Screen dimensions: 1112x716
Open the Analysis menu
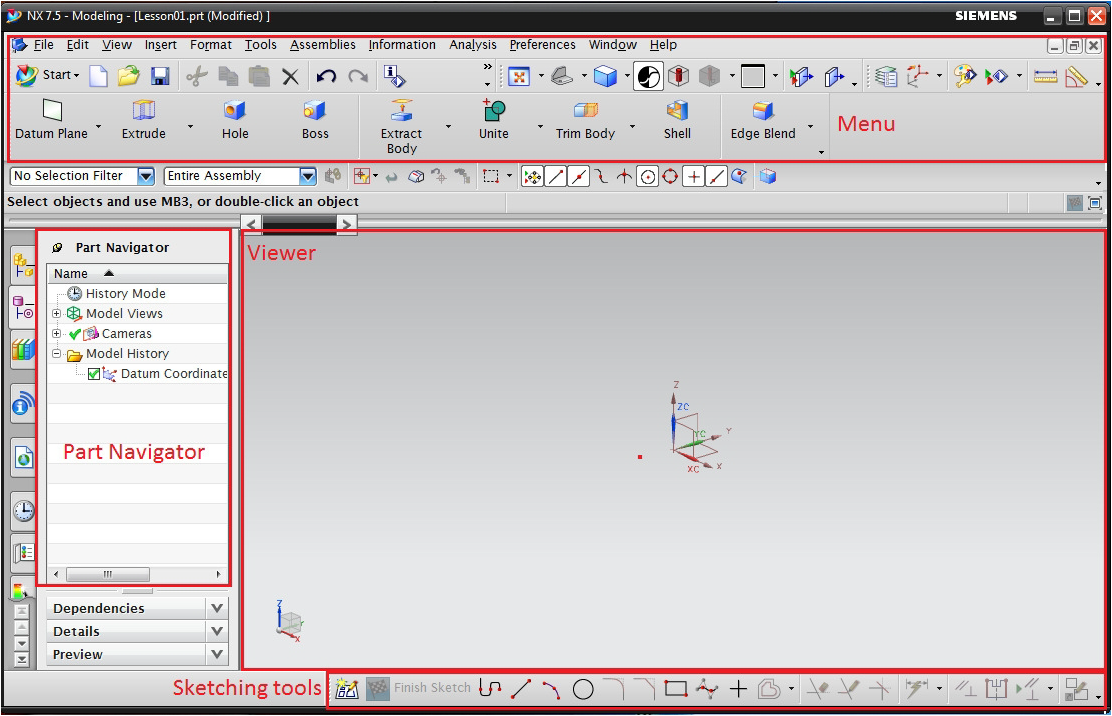(x=473, y=45)
